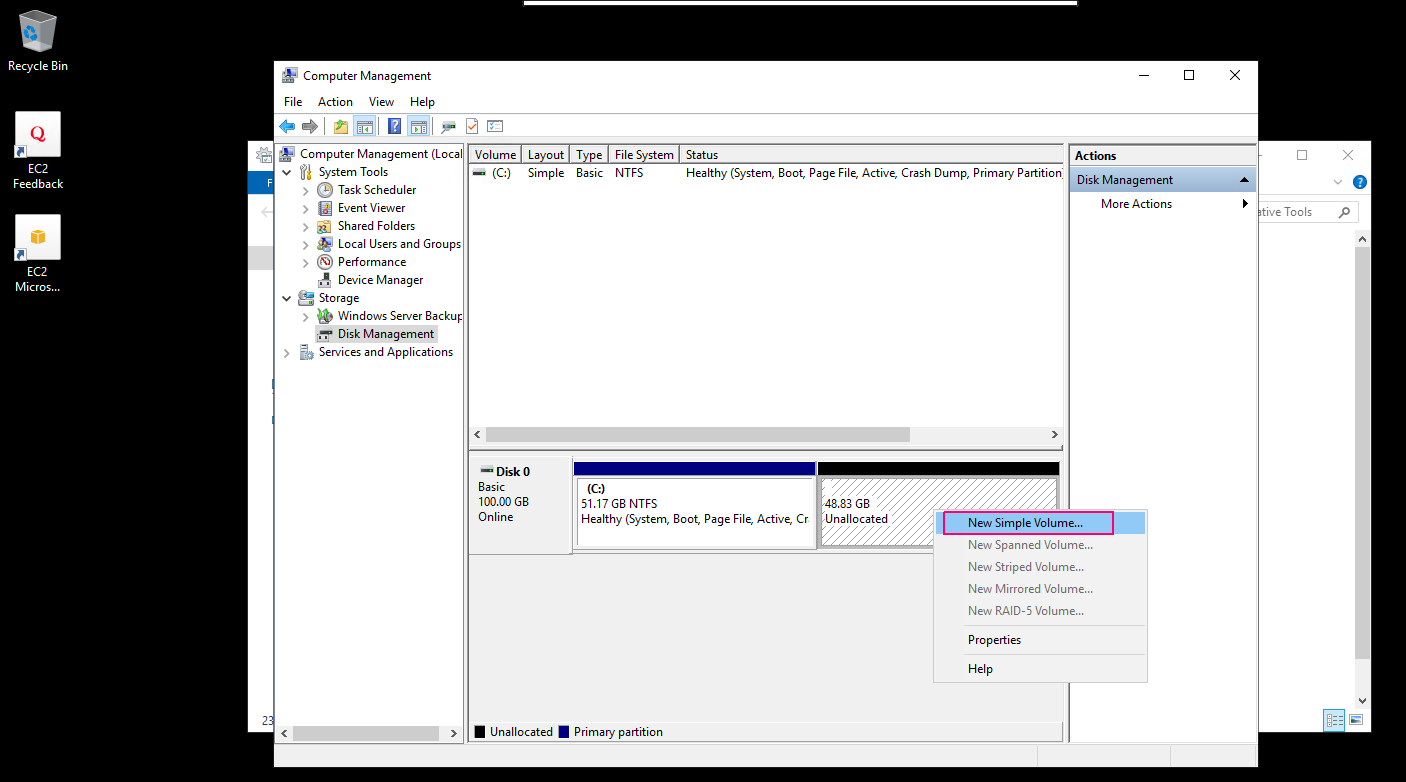1406x782 pixels.
Task: Click the Computer Management title bar icon
Action: tap(289, 76)
